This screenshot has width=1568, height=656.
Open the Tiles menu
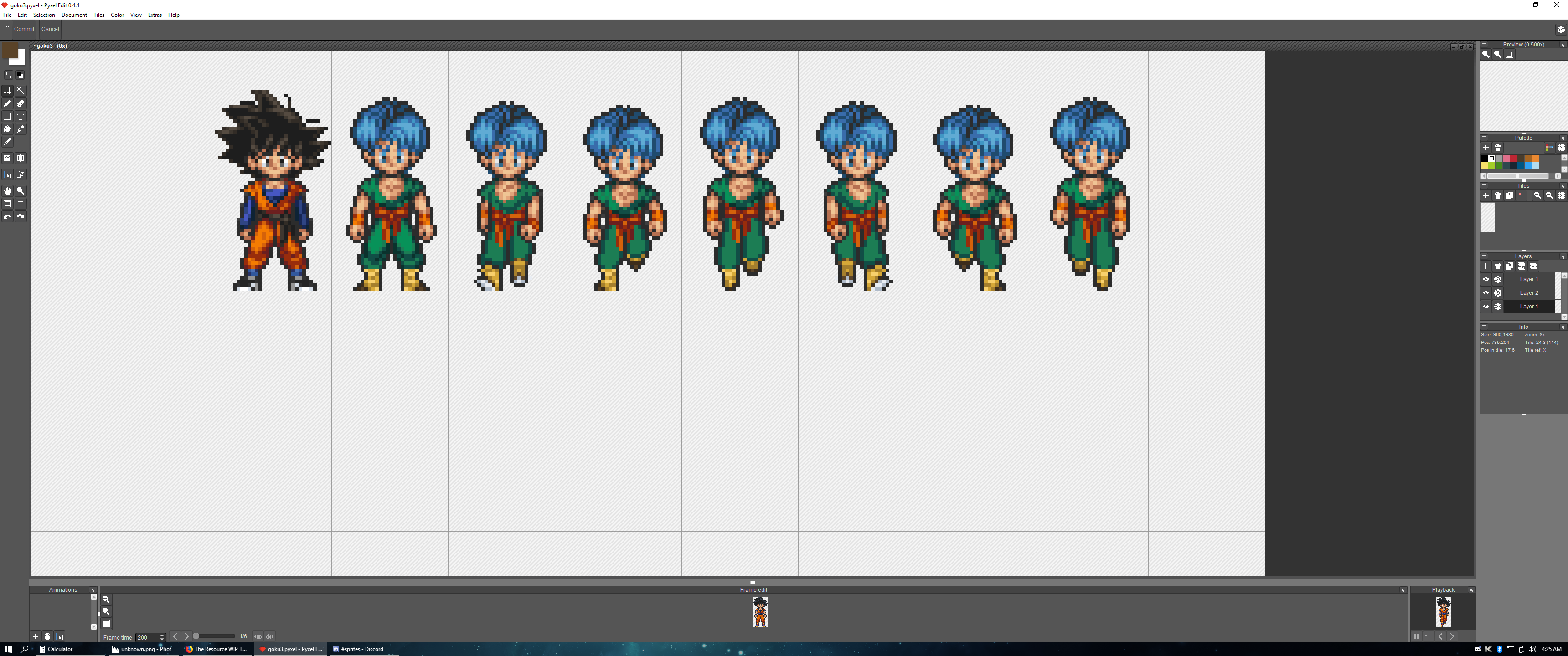(98, 15)
